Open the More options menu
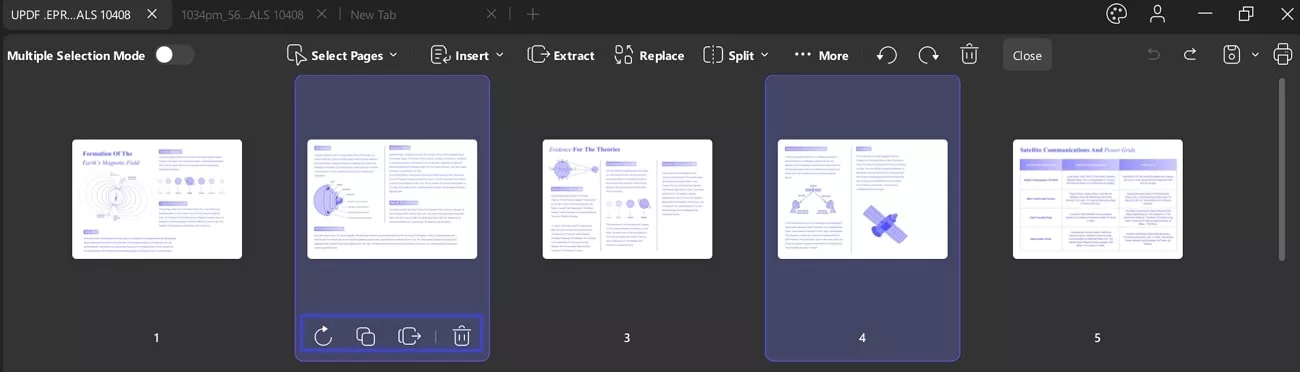This screenshot has height=372, width=1300. [821, 55]
